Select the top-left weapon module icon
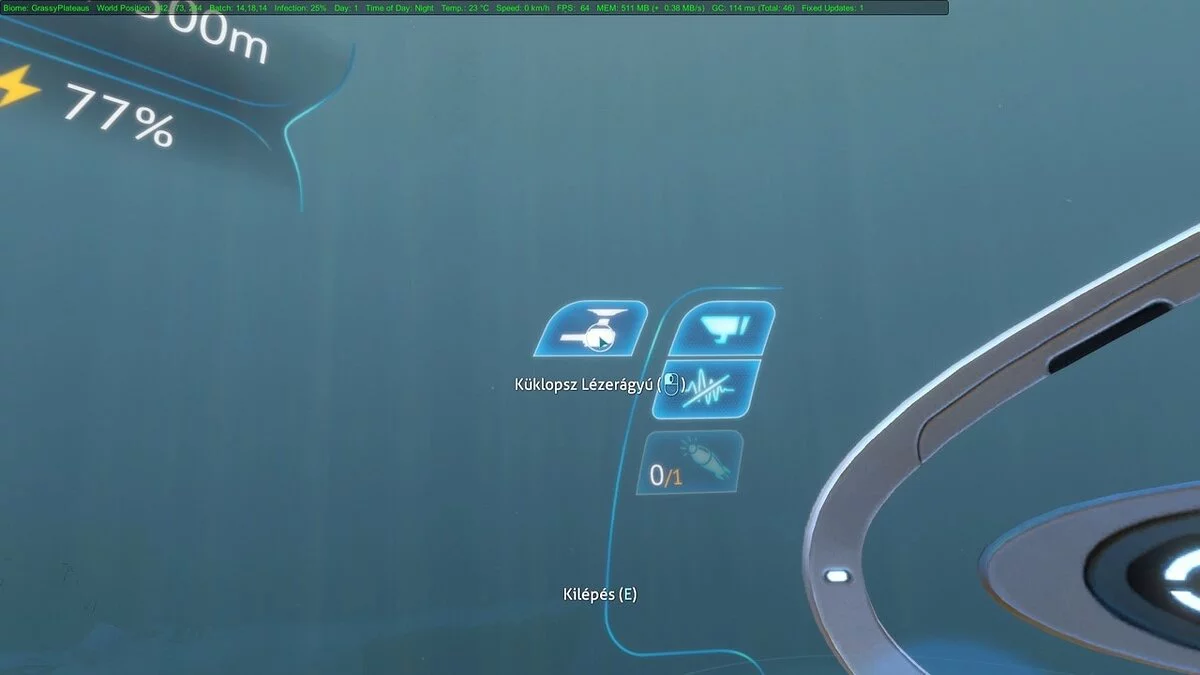The width and height of the screenshot is (1200, 675). coord(590,329)
